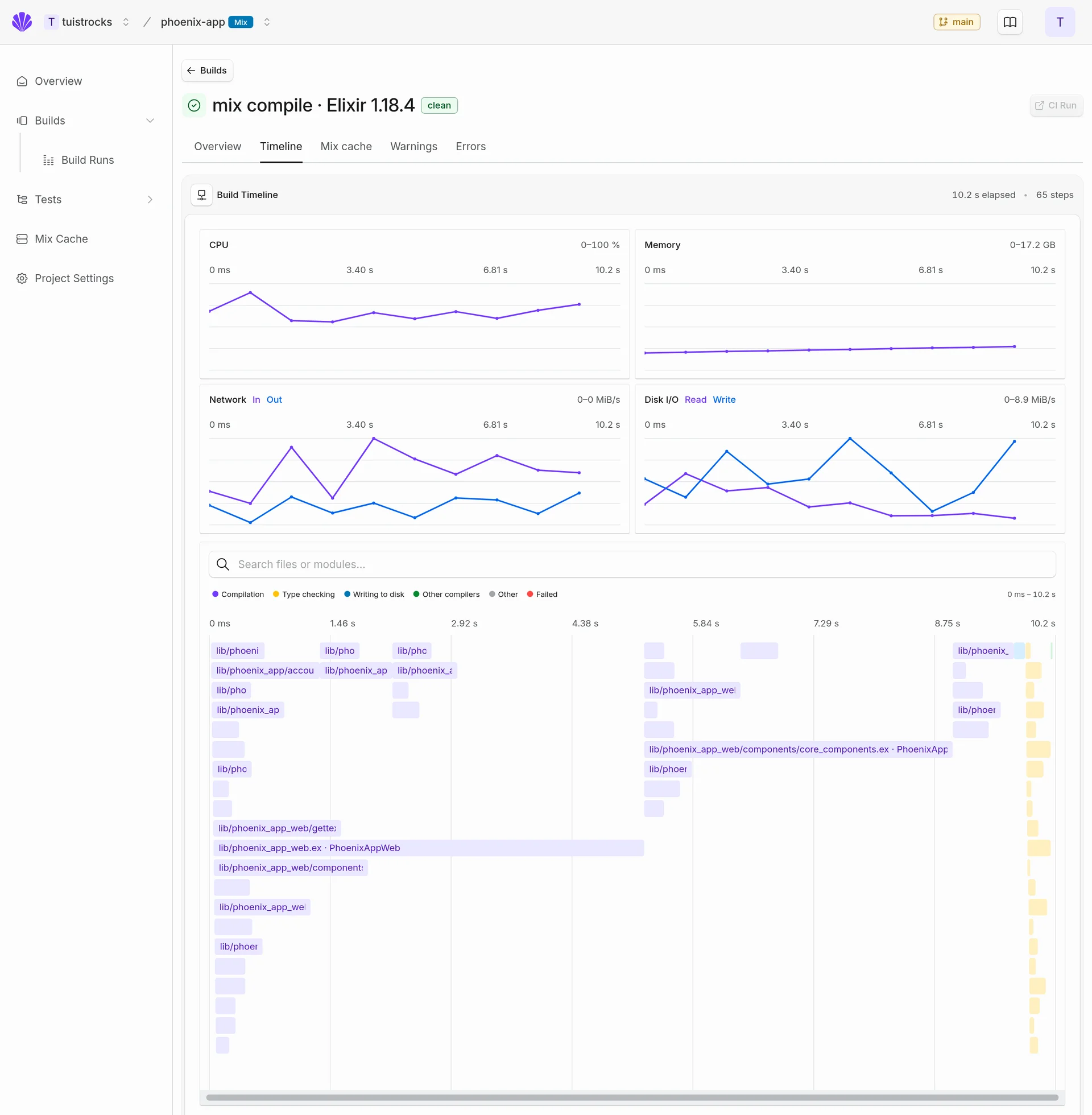This screenshot has height=1115, width=1092.
Task: Select the lib/phoenix_app/accou timeline bar
Action: (x=265, y=671)
